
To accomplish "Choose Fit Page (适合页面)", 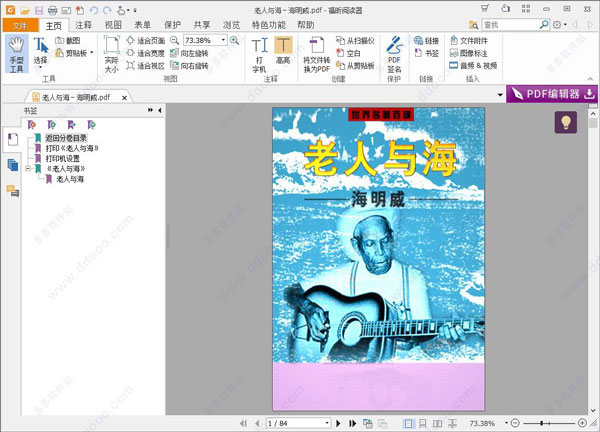I will (145, 40).
